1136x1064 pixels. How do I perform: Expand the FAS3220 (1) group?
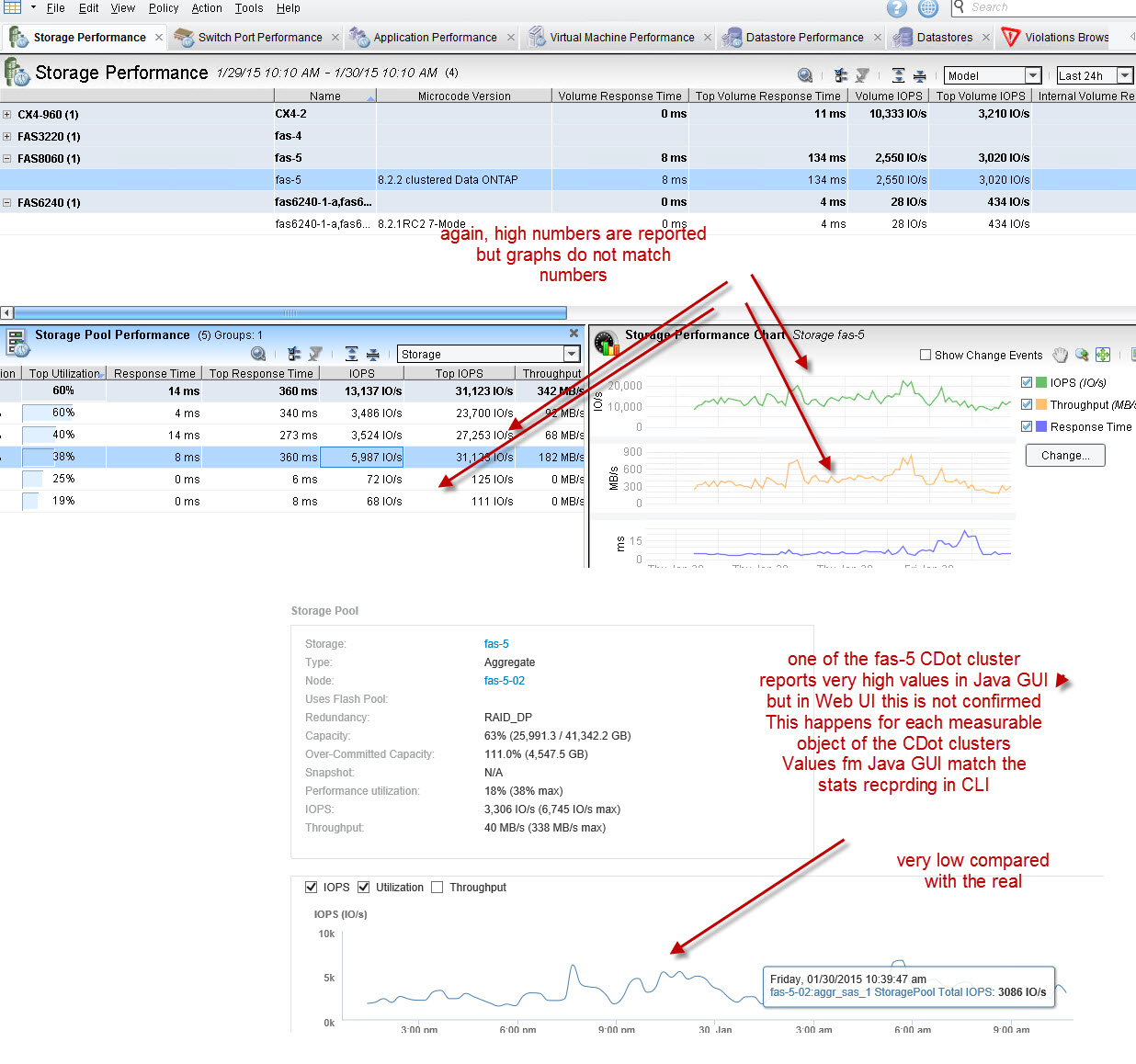[x=7, y=137]
